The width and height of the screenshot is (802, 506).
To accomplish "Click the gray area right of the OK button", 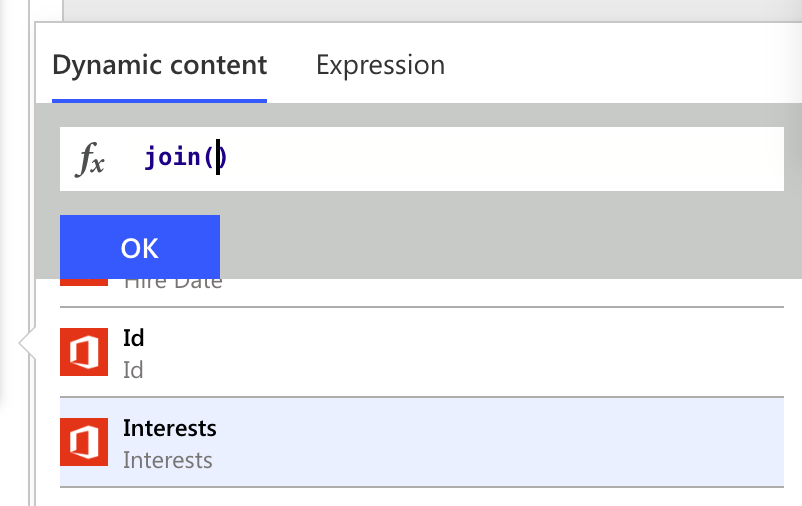I will pyautogui.click(x=500, y=245).
